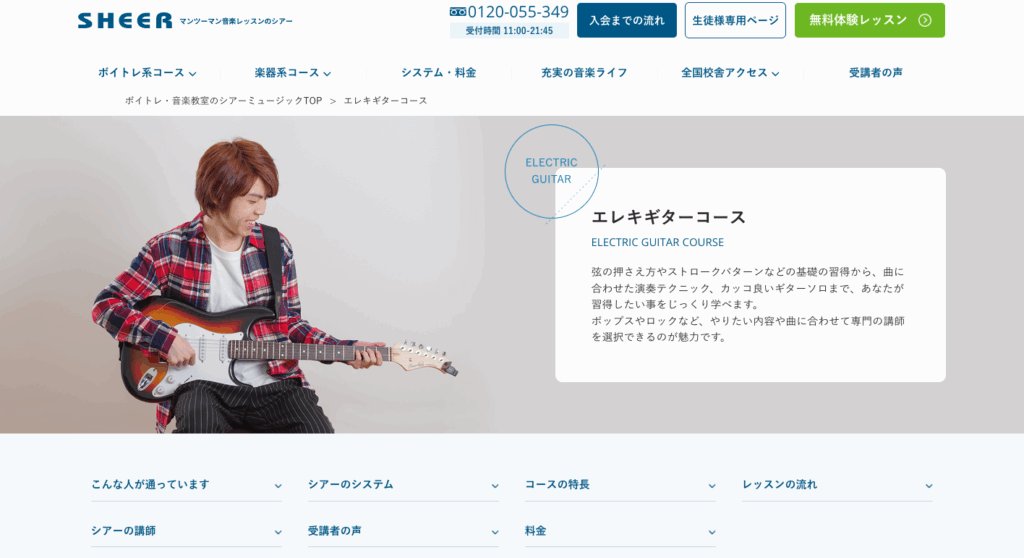Jump to こんな人が通っています section

point(186,485)
